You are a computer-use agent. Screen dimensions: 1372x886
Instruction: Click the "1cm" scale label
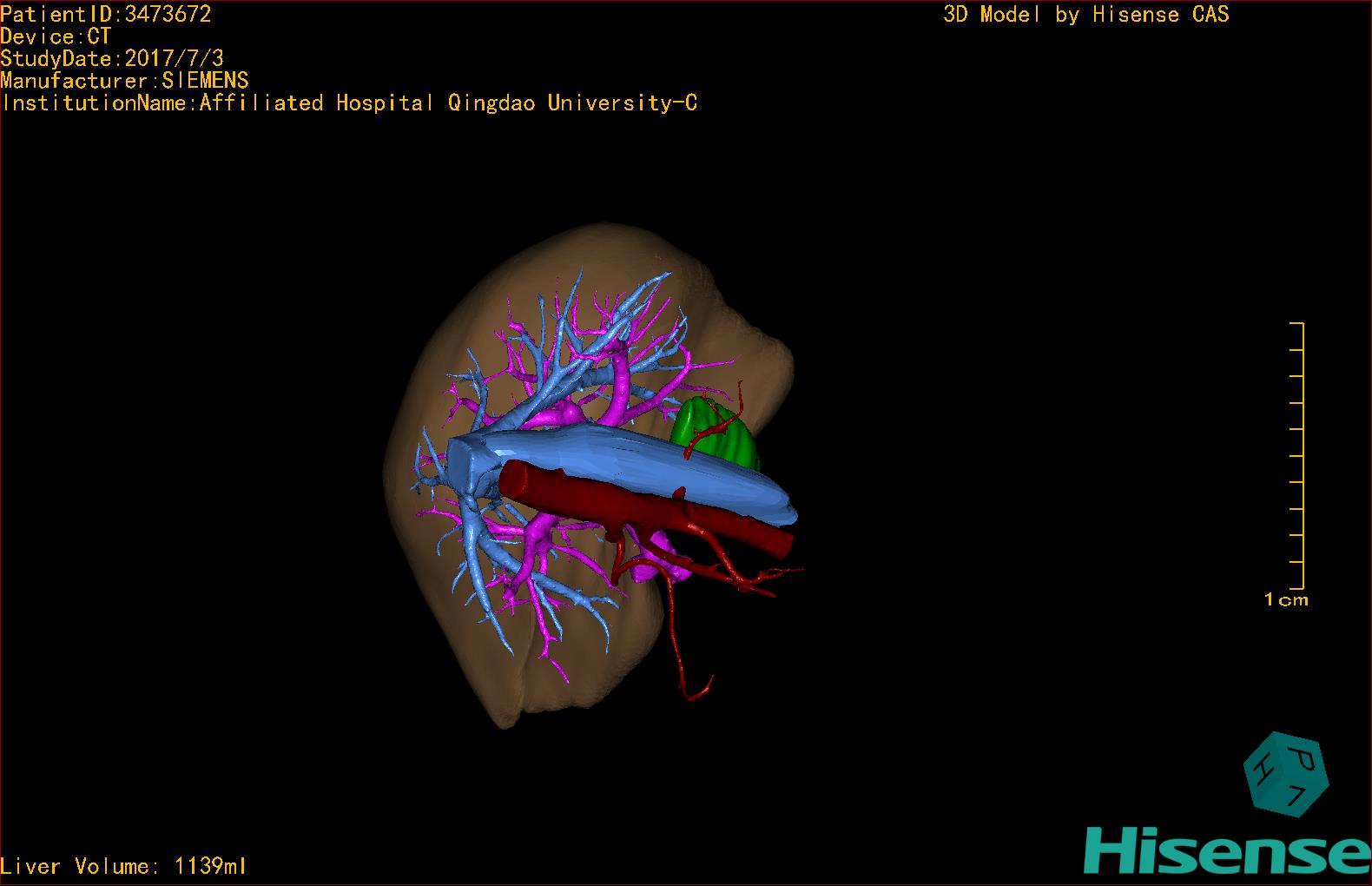(x=1286, y=599)
